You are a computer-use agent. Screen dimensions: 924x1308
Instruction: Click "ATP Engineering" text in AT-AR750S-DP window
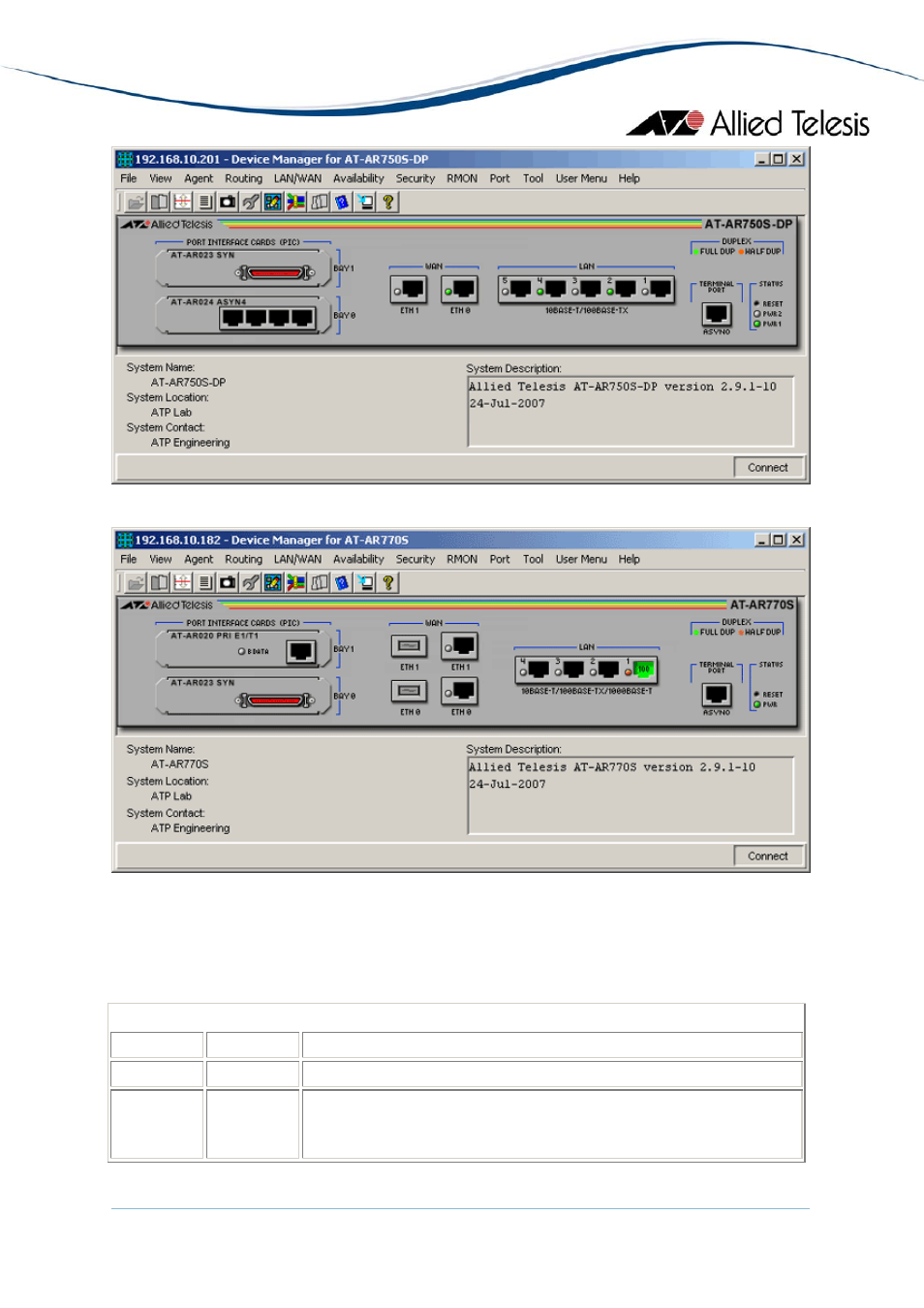191,443
